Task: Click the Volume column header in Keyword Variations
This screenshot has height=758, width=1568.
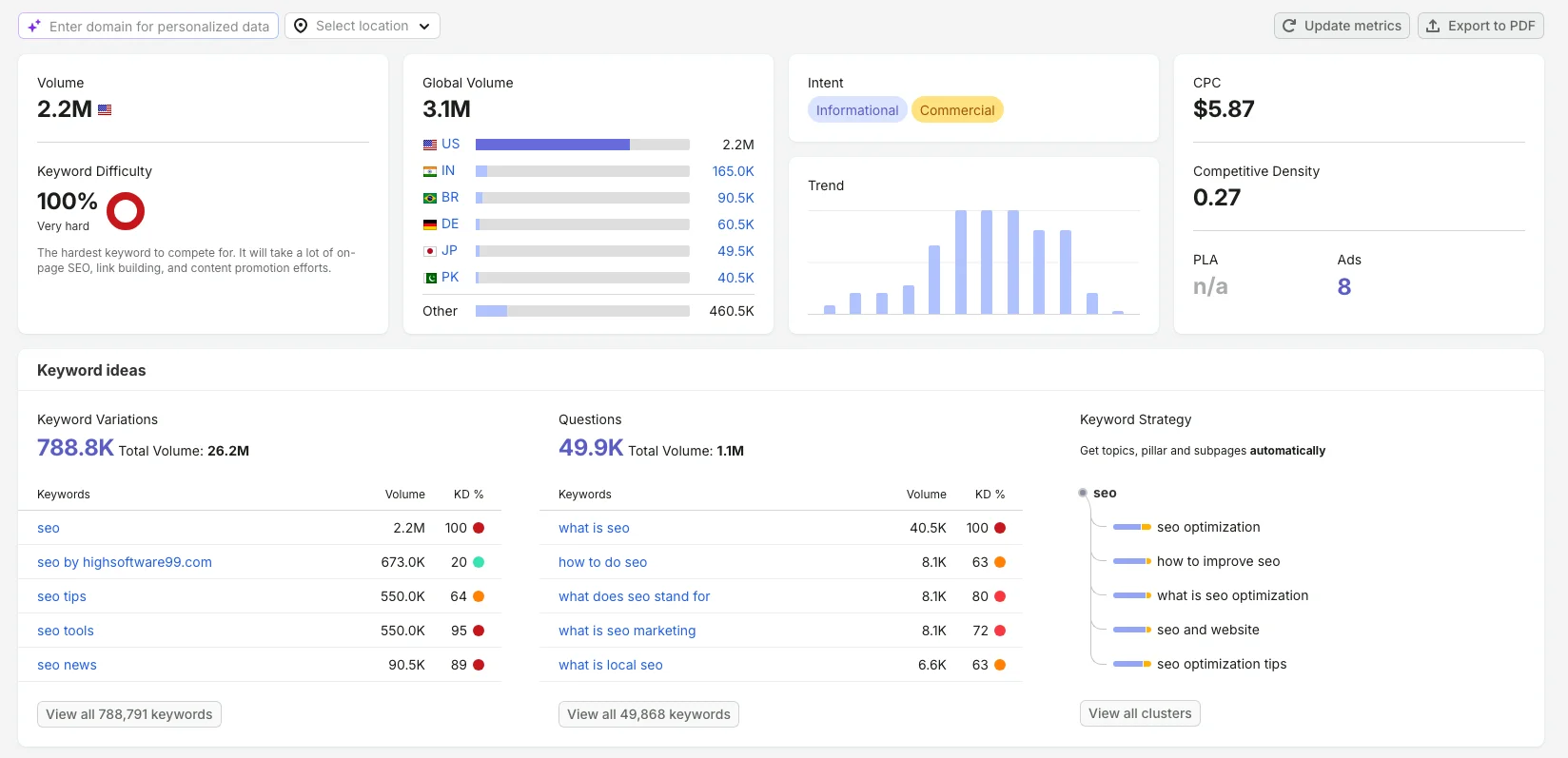Action: 405,495
